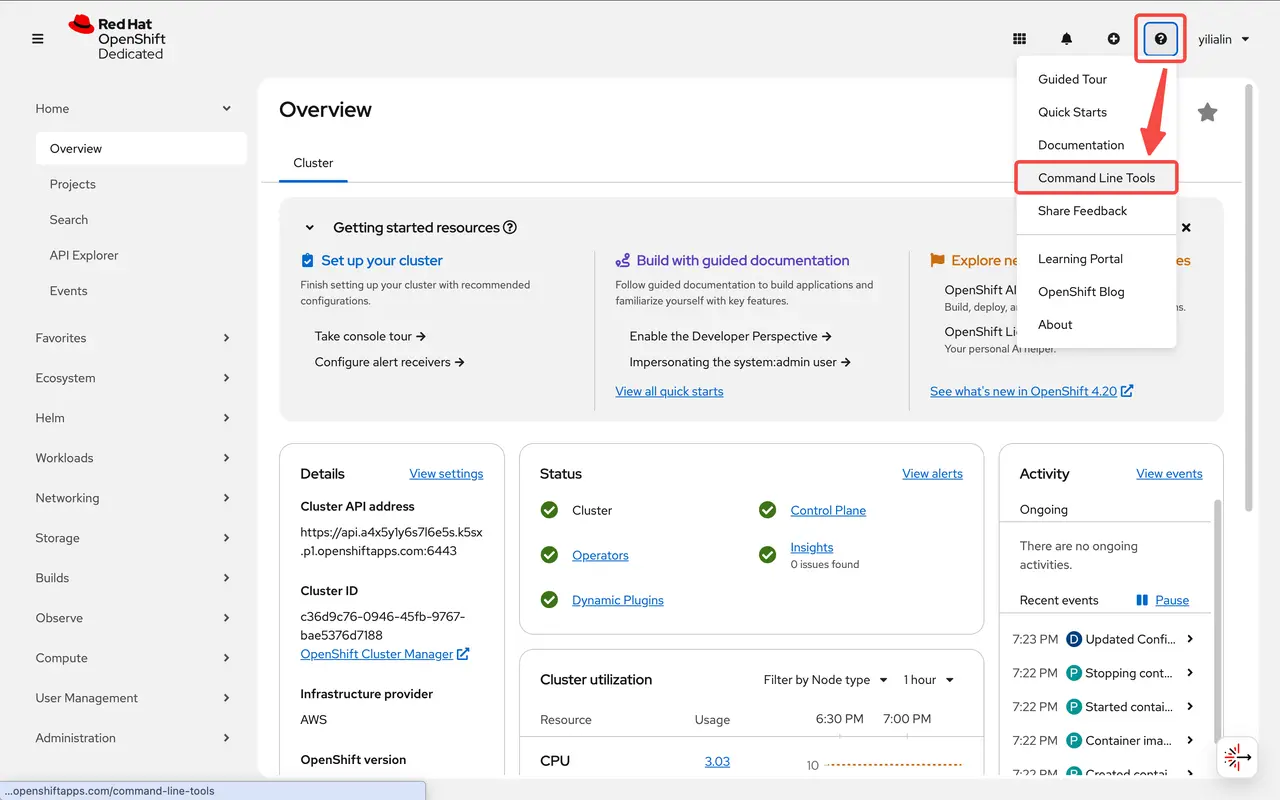
Task: Pause the recent events stream
Action: click(1163, 599)
